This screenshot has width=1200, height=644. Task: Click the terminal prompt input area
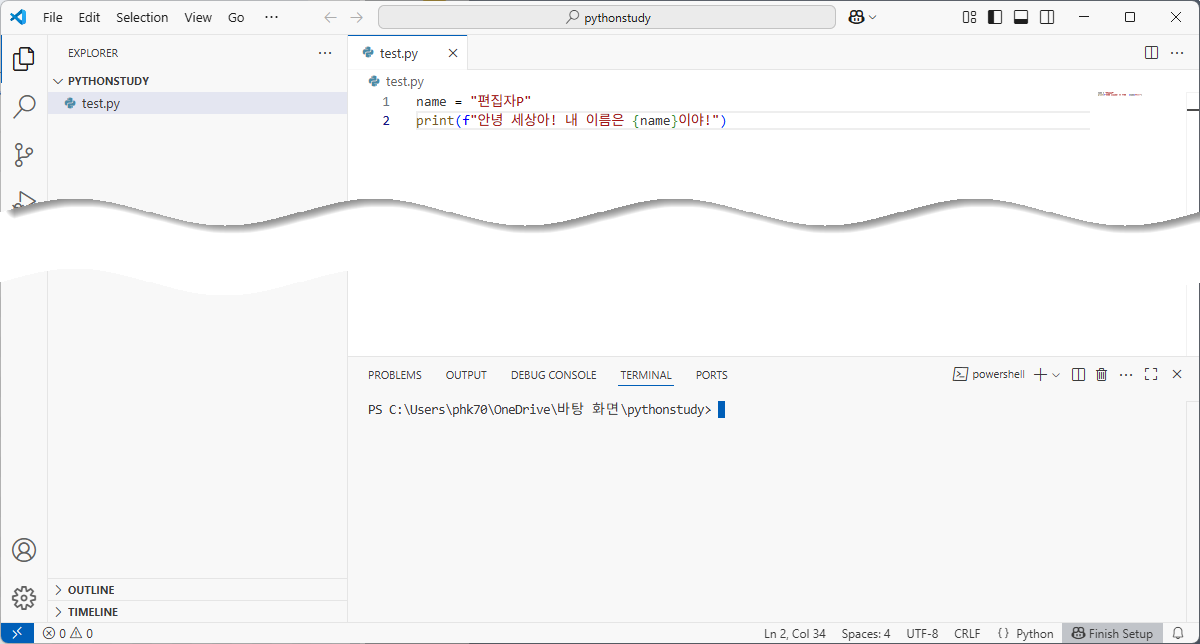coord(720,409)
